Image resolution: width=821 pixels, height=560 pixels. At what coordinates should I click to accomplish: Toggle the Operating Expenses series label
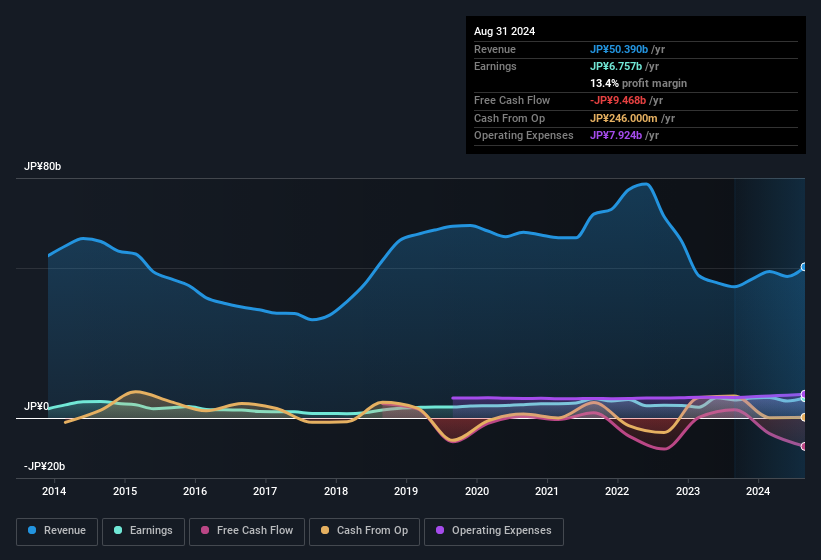(x=501, y=531)
